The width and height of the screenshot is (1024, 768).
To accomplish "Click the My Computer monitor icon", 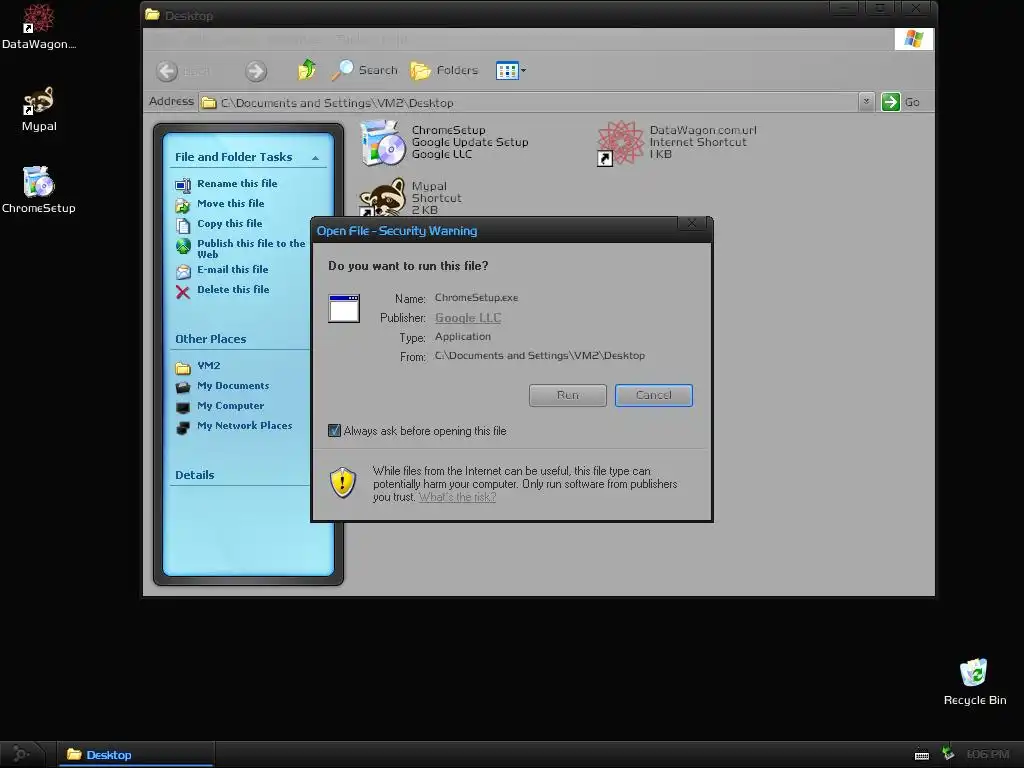I will point(183,407).
